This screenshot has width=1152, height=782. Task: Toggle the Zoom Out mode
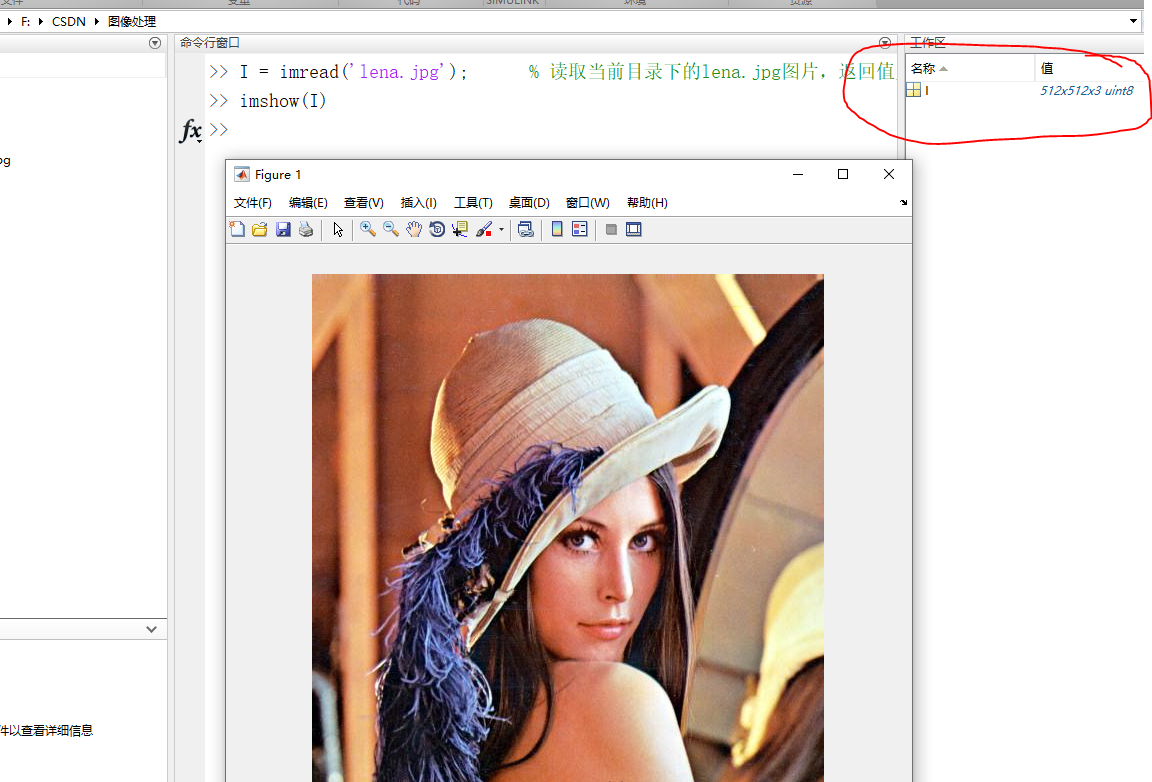(390, 229)
